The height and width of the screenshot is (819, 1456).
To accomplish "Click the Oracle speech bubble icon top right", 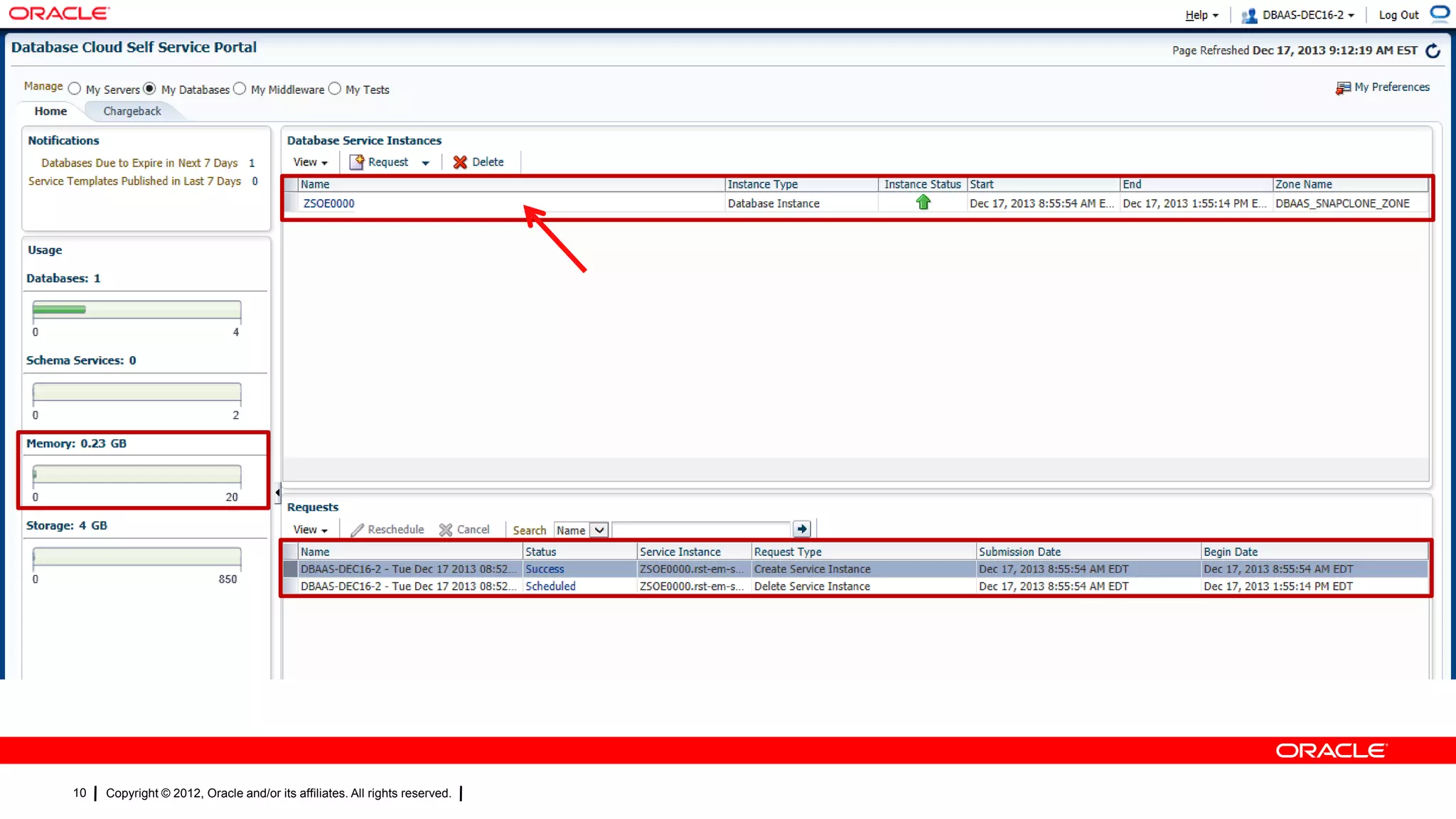I will pyautogui.click(x=1440, y=13).
